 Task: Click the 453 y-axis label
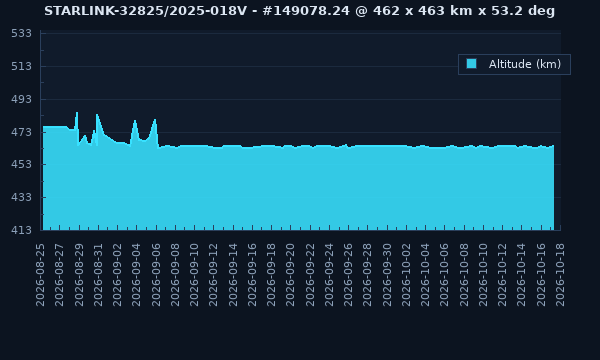21,165
